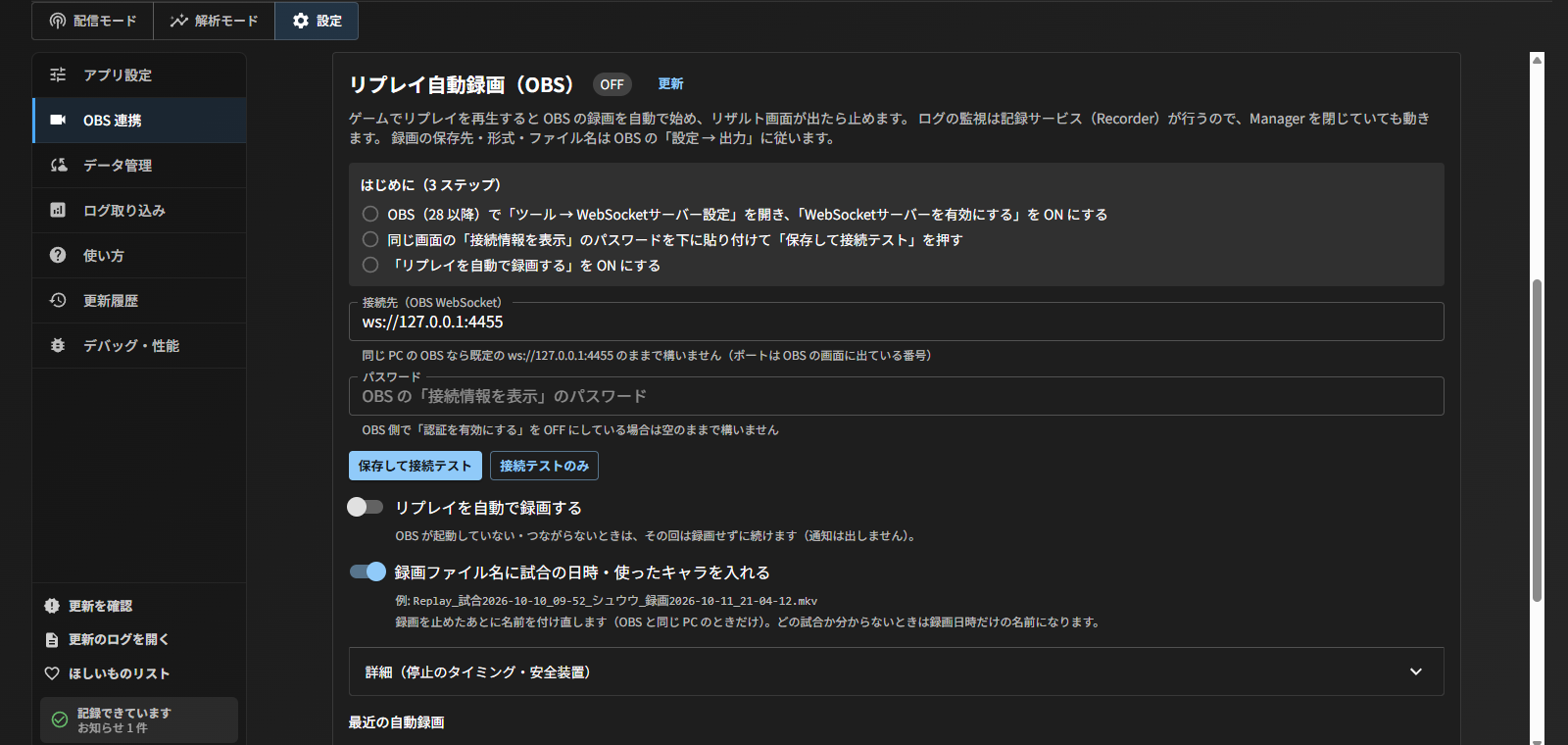The width and height of the screenshot is (1568, 745).
Task: Click the document icon beside 更新のログを開く
Action: click(x=52, y=639)
